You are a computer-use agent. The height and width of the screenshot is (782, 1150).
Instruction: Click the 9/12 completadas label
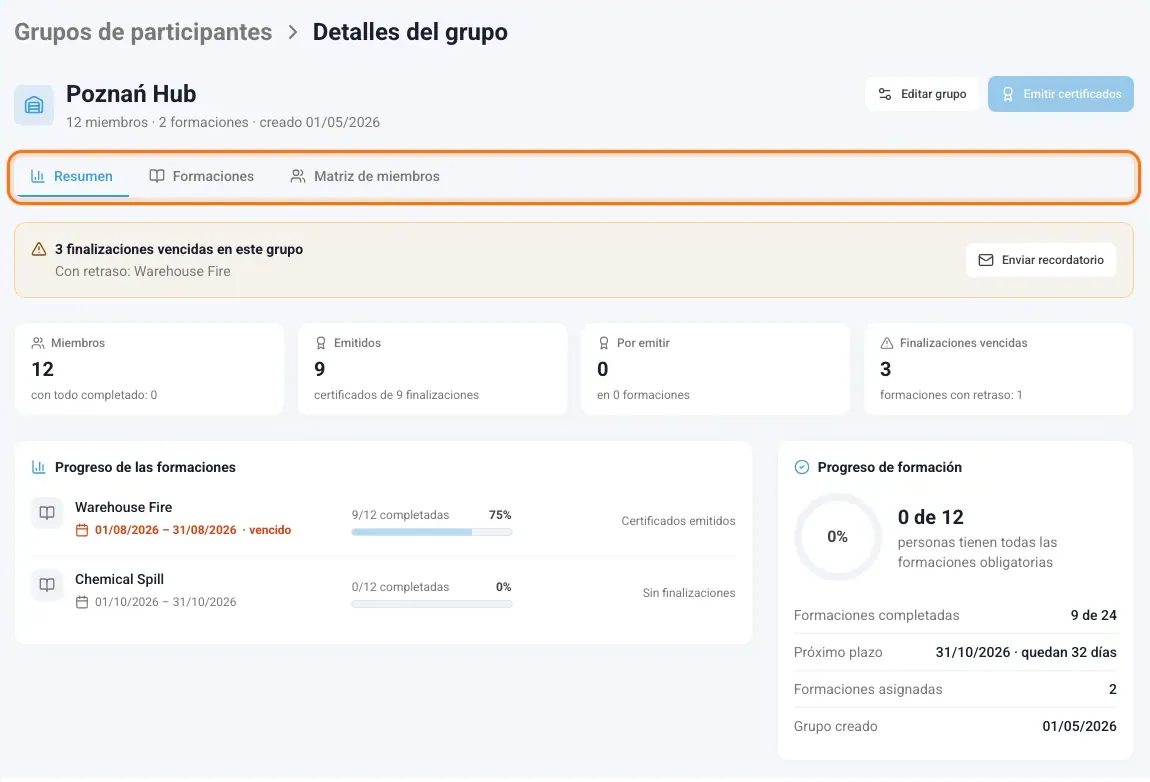(400, 515)
